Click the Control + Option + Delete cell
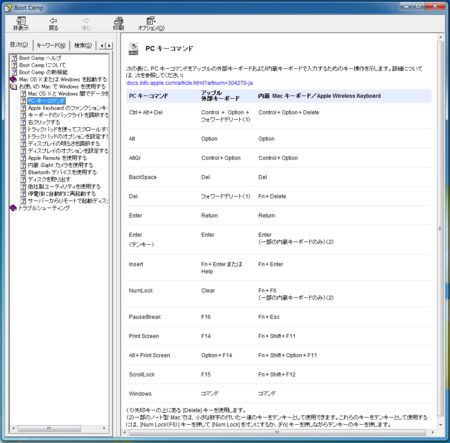The image size is (450, 443). tap(289, 113)
